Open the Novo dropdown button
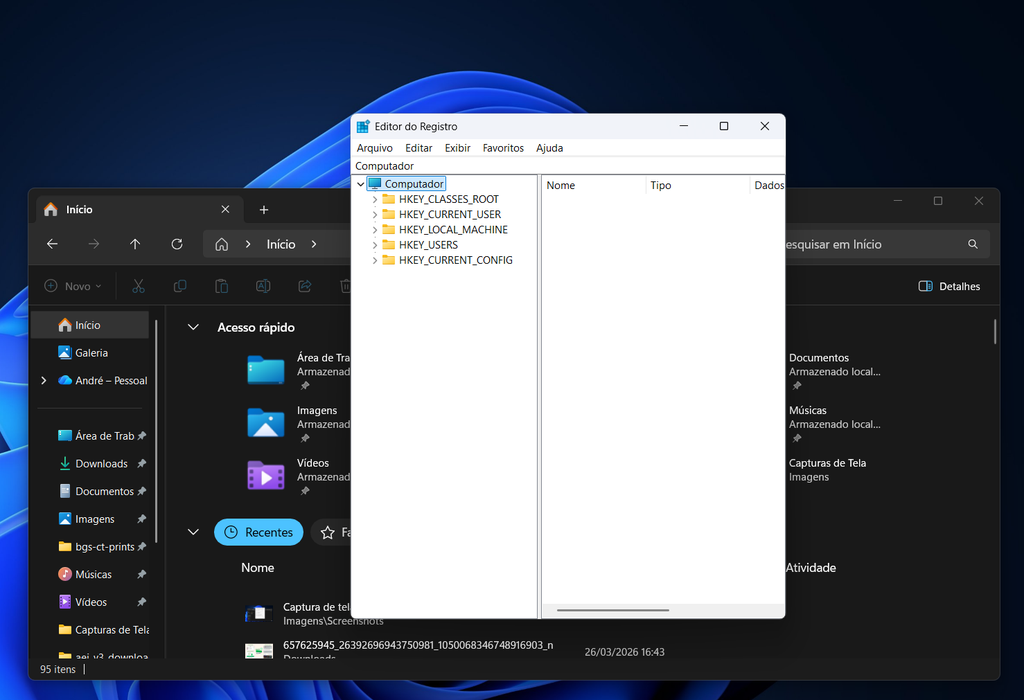The width and height of the screenshot is (1024, 700). (x=73, y=286)
